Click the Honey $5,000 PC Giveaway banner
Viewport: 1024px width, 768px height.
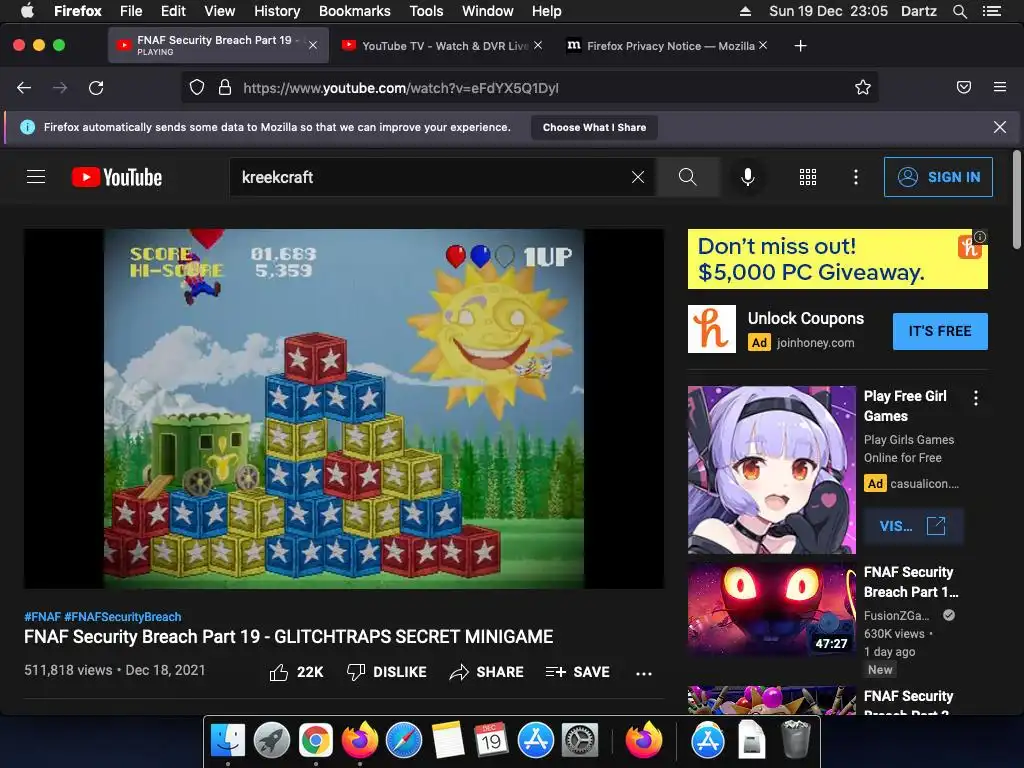point(837,259)
